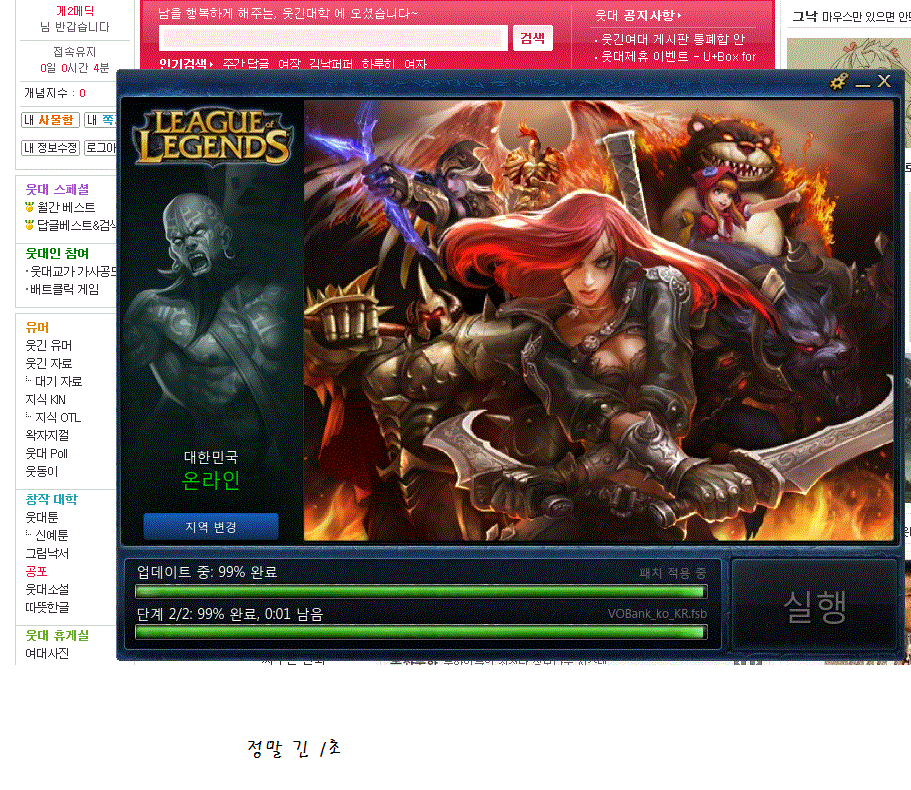This screenshot has height=790, width=911.
Task: Open the 웃긴여대 게시판 통폐합 notice
Action: [x=672, y=39]
